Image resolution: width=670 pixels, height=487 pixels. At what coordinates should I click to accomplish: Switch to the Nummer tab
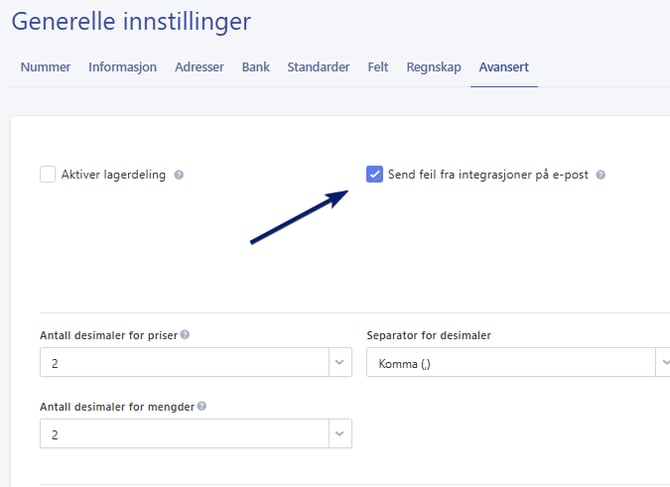coord(46,67)
